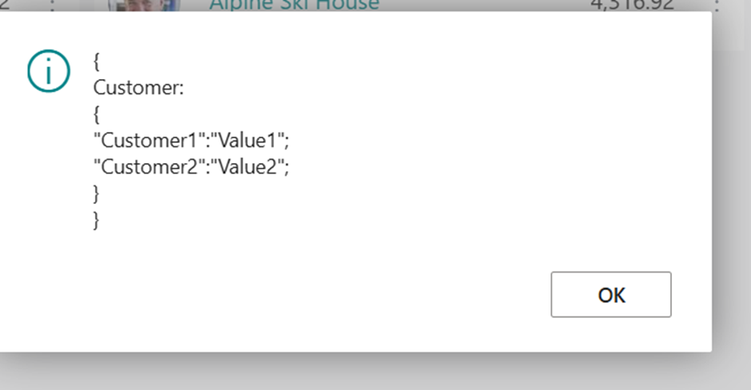Image resolution: width=751 pixels, height=390 pixels.
Task: Click the "Value2" text in the message
Action: click(248, 167)
